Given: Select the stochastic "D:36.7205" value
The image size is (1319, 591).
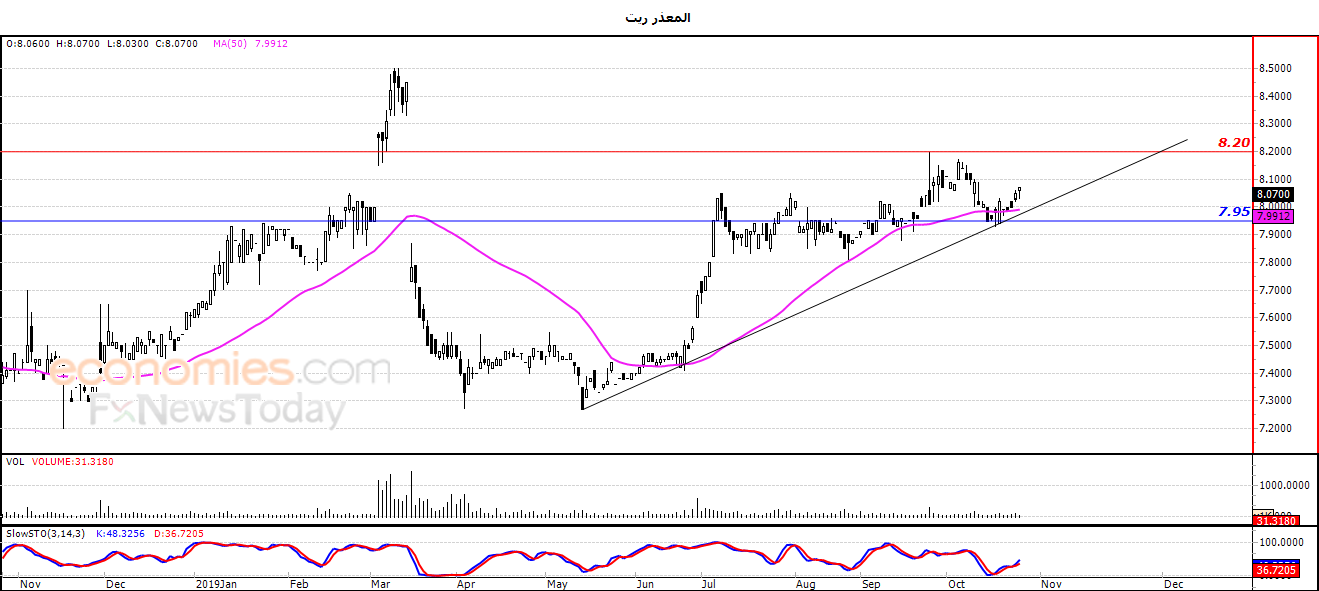Looking at the screenshot, I should tap(178, 534).
